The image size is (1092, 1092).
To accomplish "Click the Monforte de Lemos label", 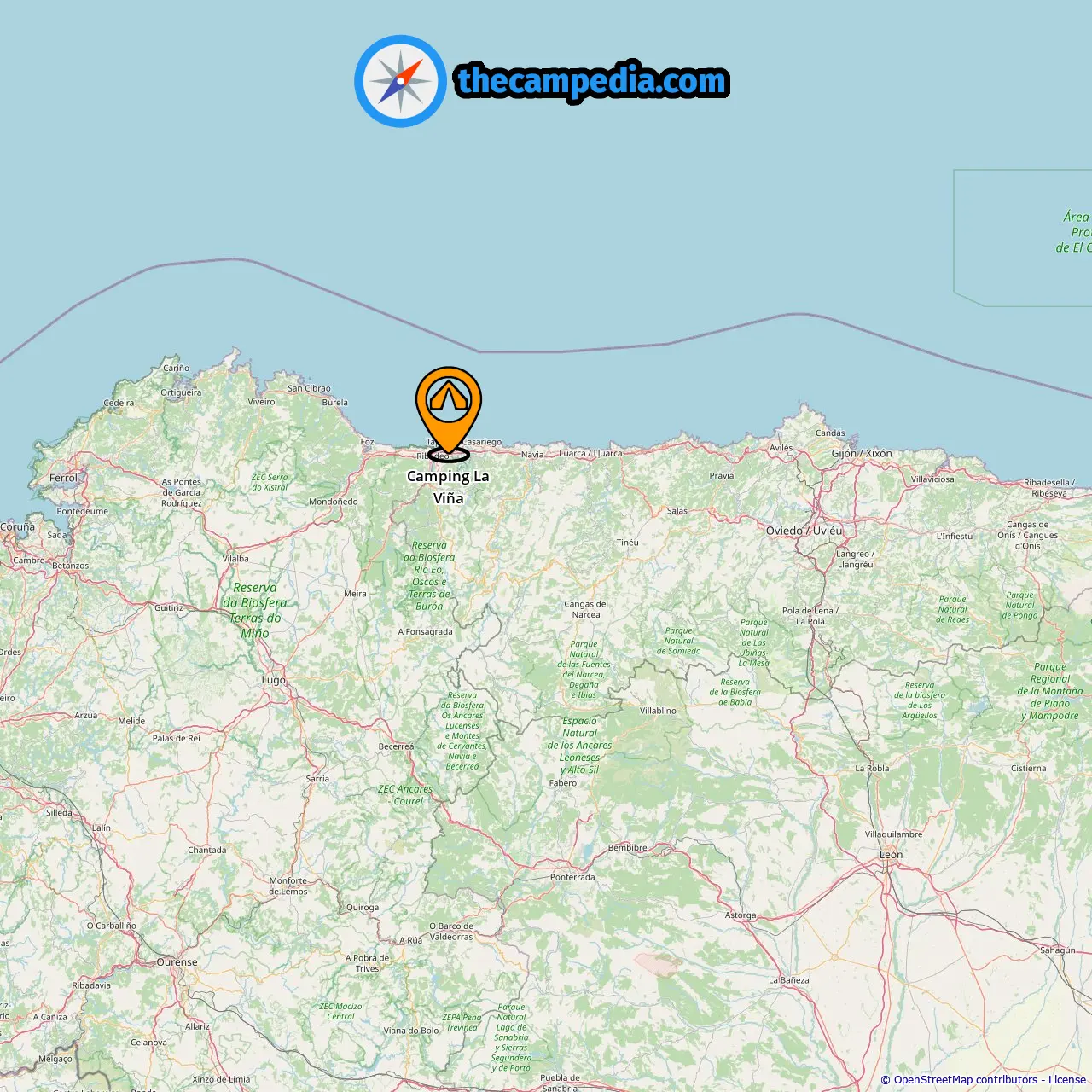I will click(288, 886).
